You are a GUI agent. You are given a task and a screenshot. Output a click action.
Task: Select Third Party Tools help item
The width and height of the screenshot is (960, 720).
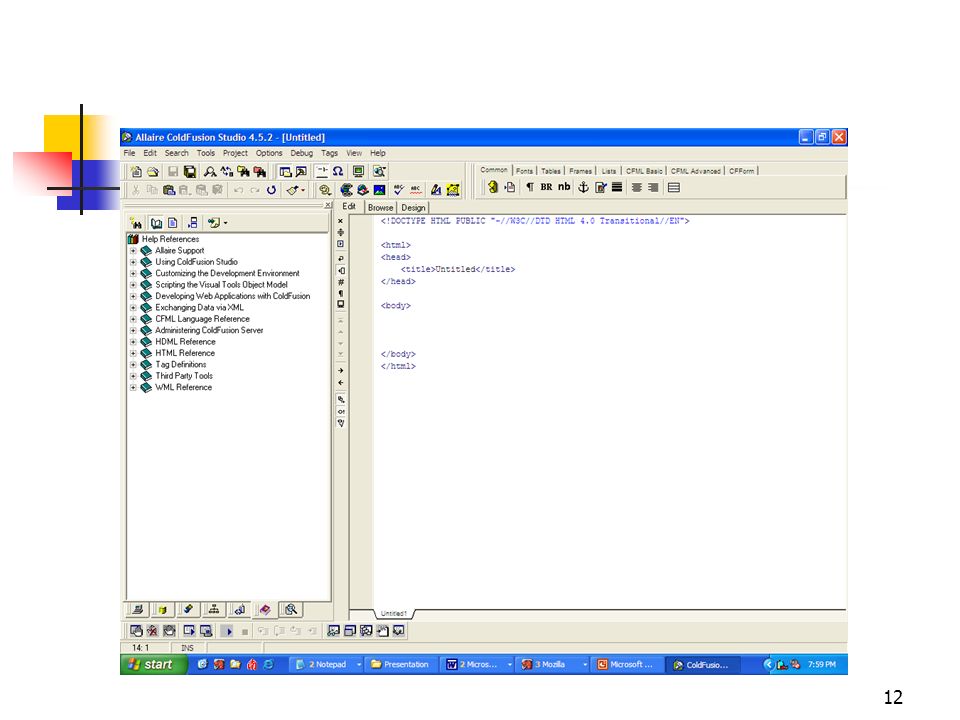point(184,376)
